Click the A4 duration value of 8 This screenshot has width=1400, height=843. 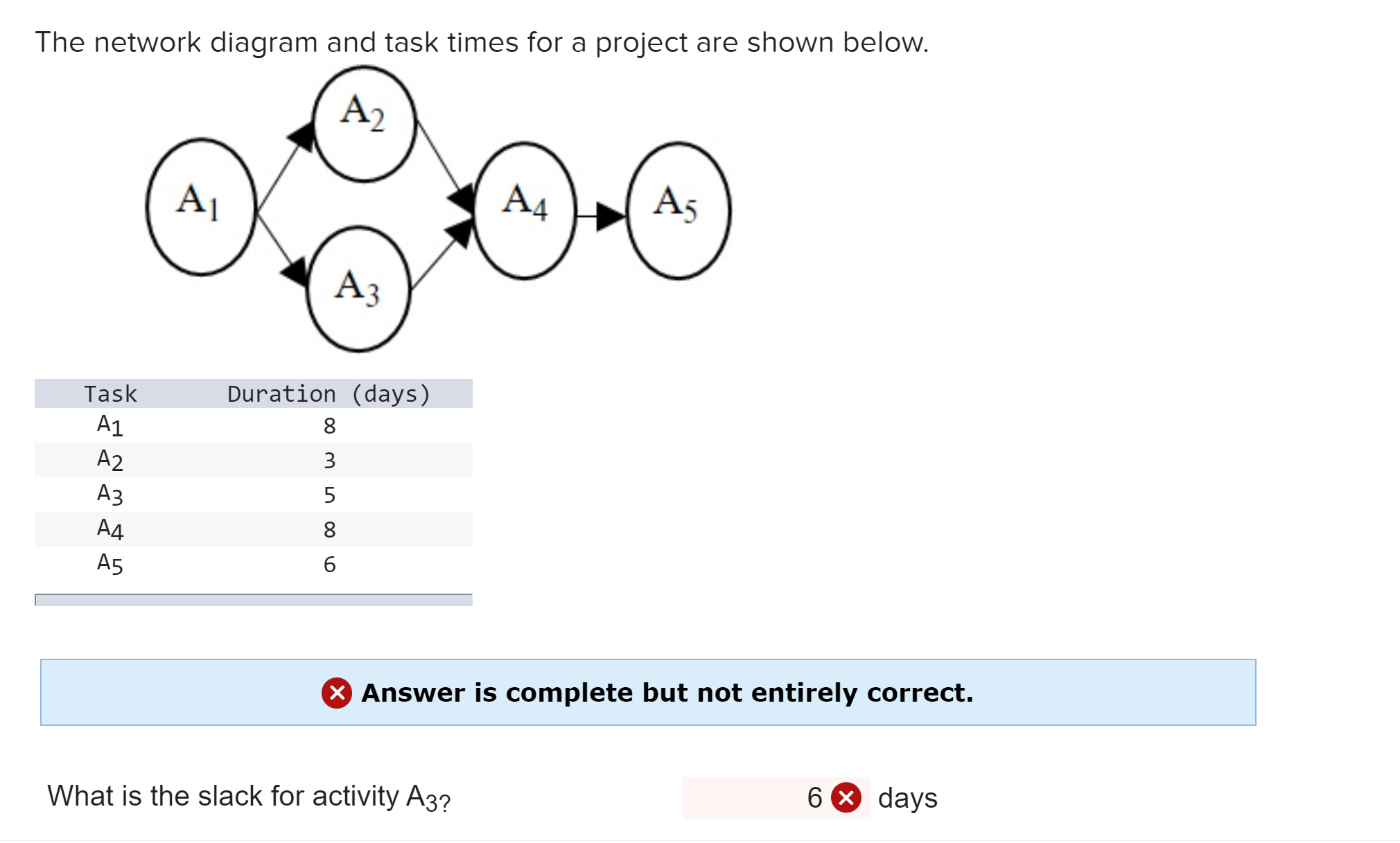click(x=331, y=529)
